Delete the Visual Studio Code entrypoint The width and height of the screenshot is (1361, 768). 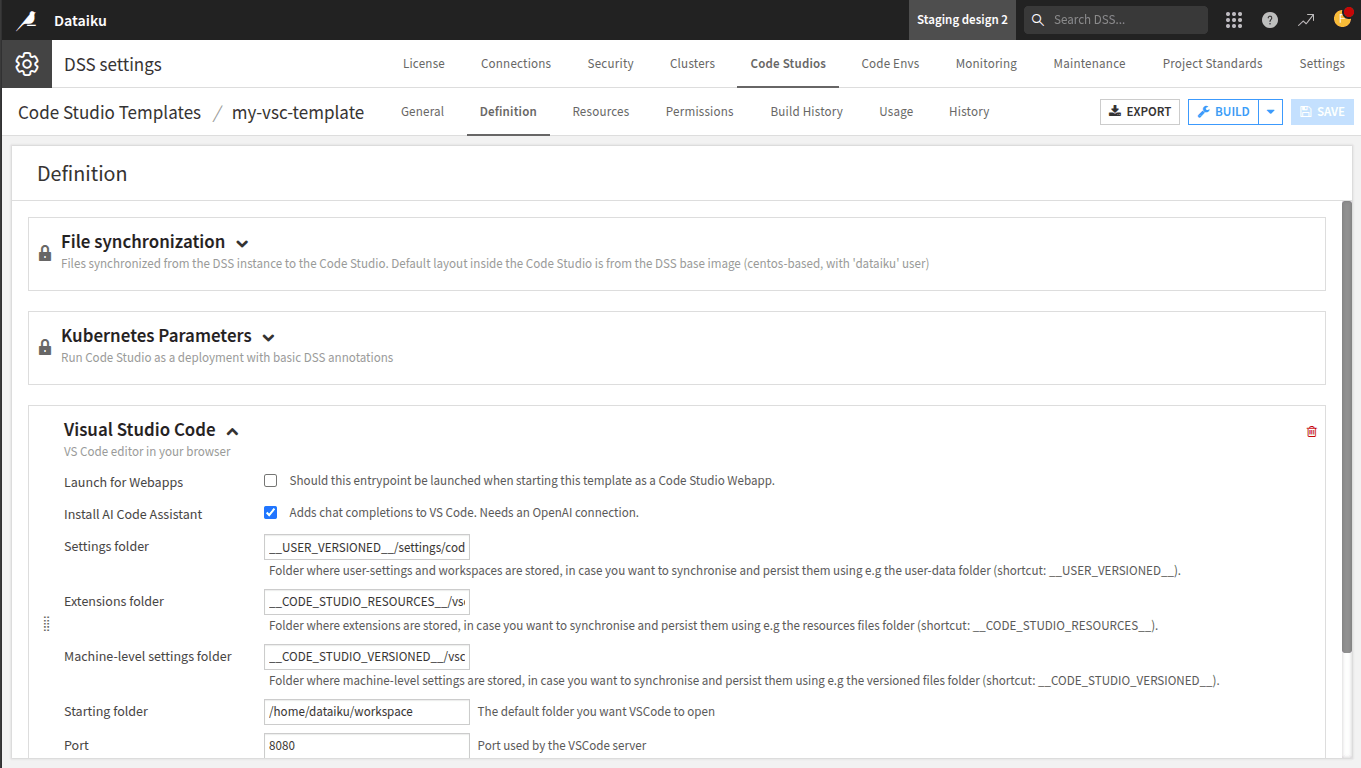click(x=1311, y=431)
